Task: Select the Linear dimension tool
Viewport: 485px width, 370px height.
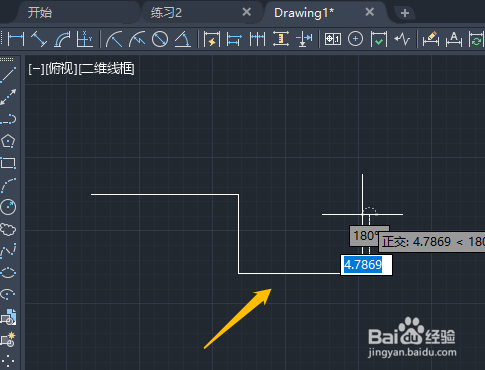Action: 16,39
